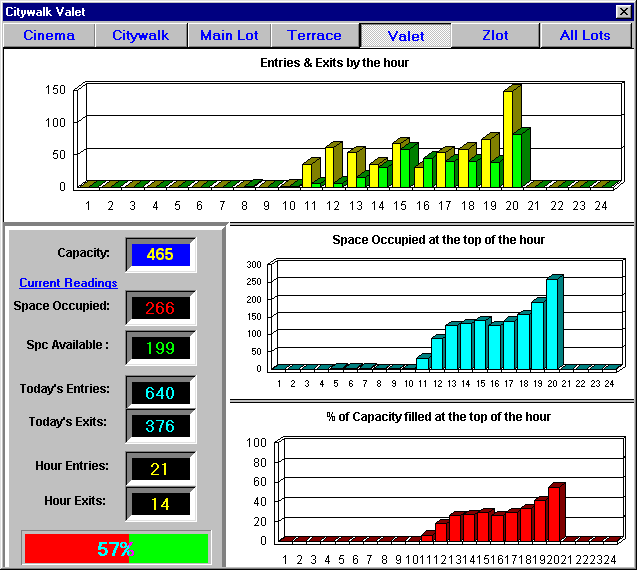637x570 pixels.
Task: Click the "Today's Entries:" label
Action: pyautogui.click(x=65, y=389)
